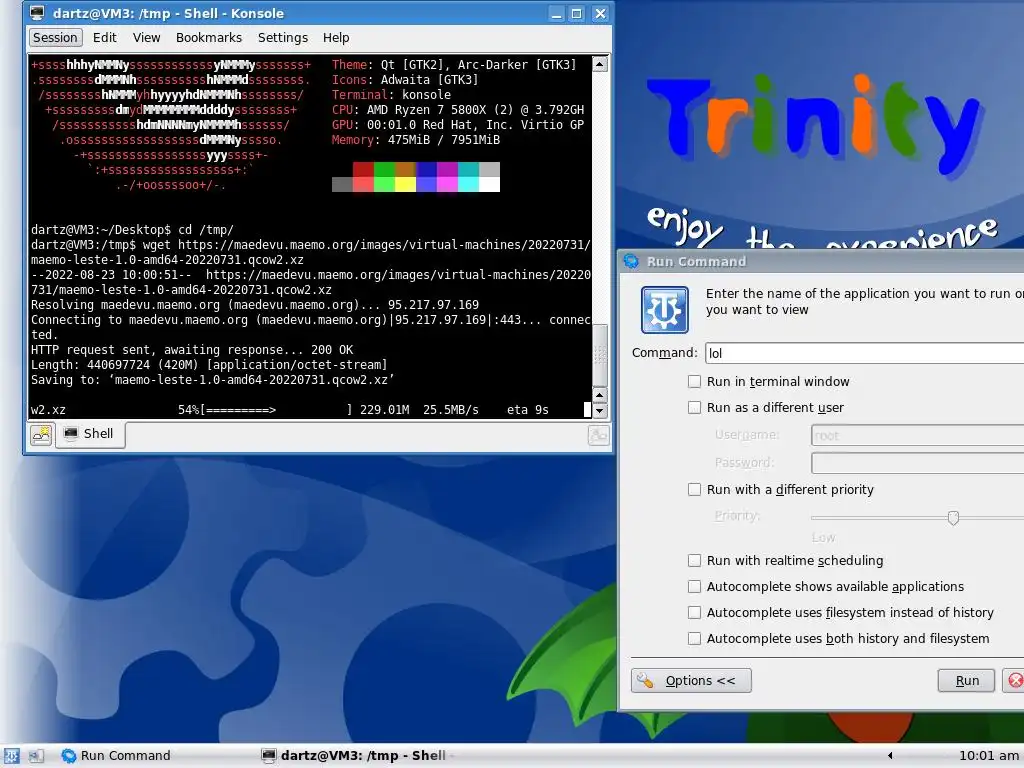Click the 'Saving to:' filename line in Konsole

pyautogui.click(x=212, y=380)
